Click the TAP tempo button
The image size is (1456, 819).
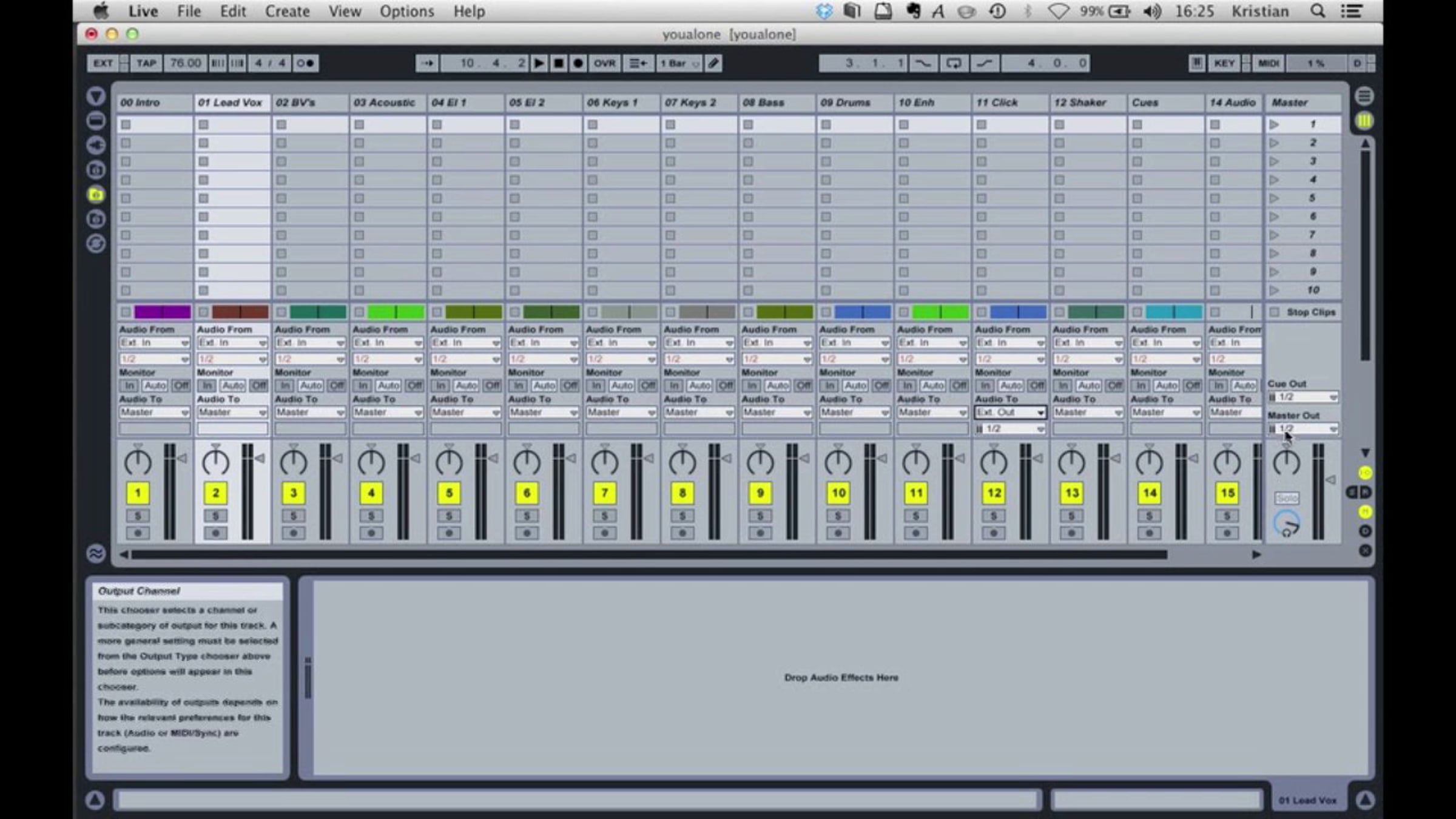146,63
